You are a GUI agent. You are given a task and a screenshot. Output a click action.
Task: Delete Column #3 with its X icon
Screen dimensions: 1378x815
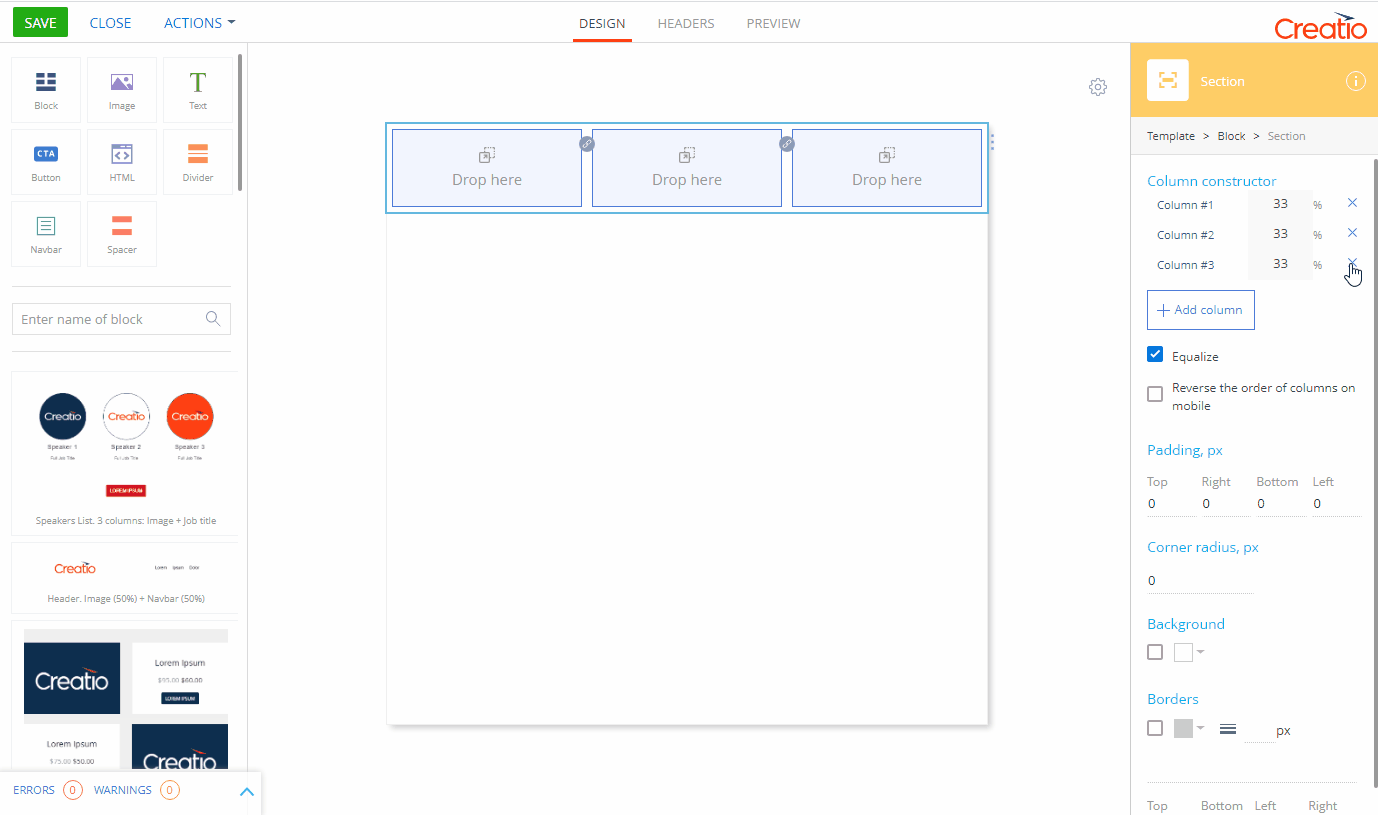tap(1352, 263)
